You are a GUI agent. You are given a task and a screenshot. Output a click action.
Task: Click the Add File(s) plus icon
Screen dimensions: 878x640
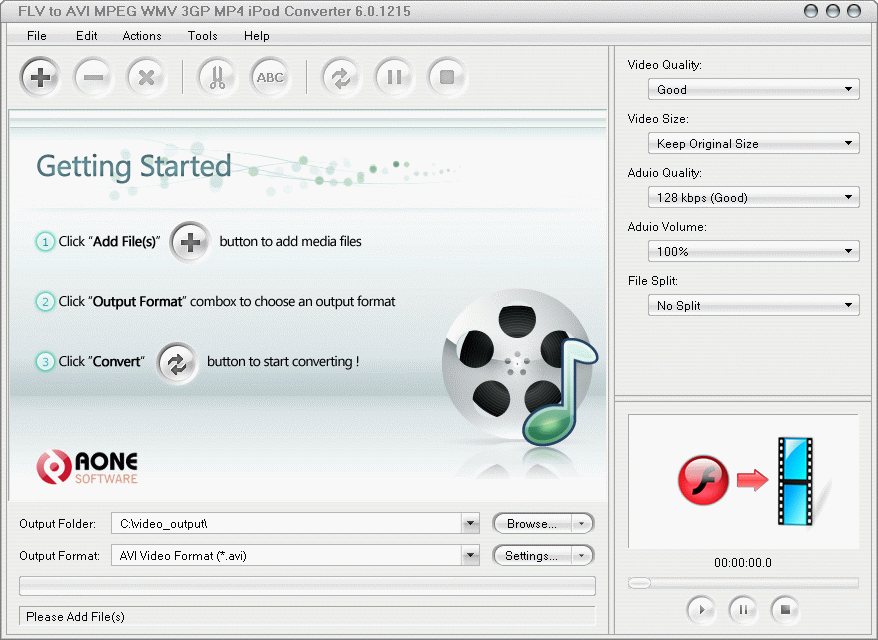point(40,77)
